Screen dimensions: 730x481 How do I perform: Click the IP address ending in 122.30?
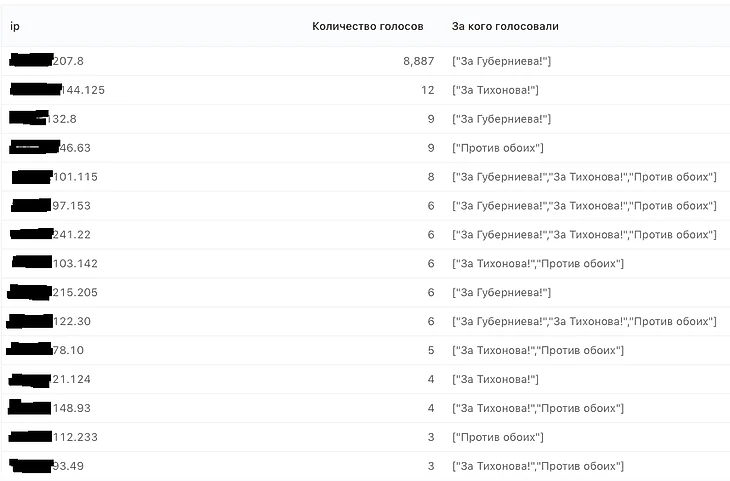pos(71,322)
